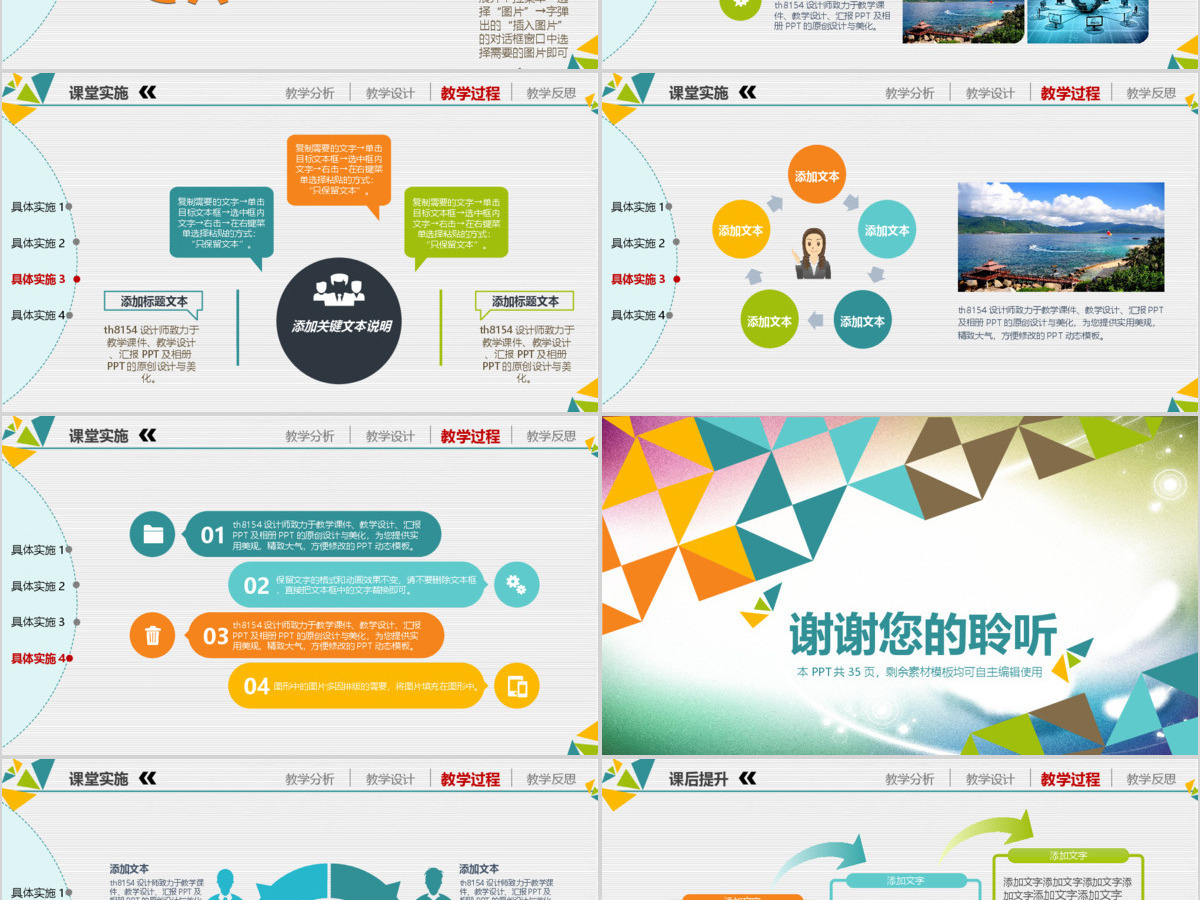
Task: Click the island photo on the top-right slide
Action: pos(962,22)
